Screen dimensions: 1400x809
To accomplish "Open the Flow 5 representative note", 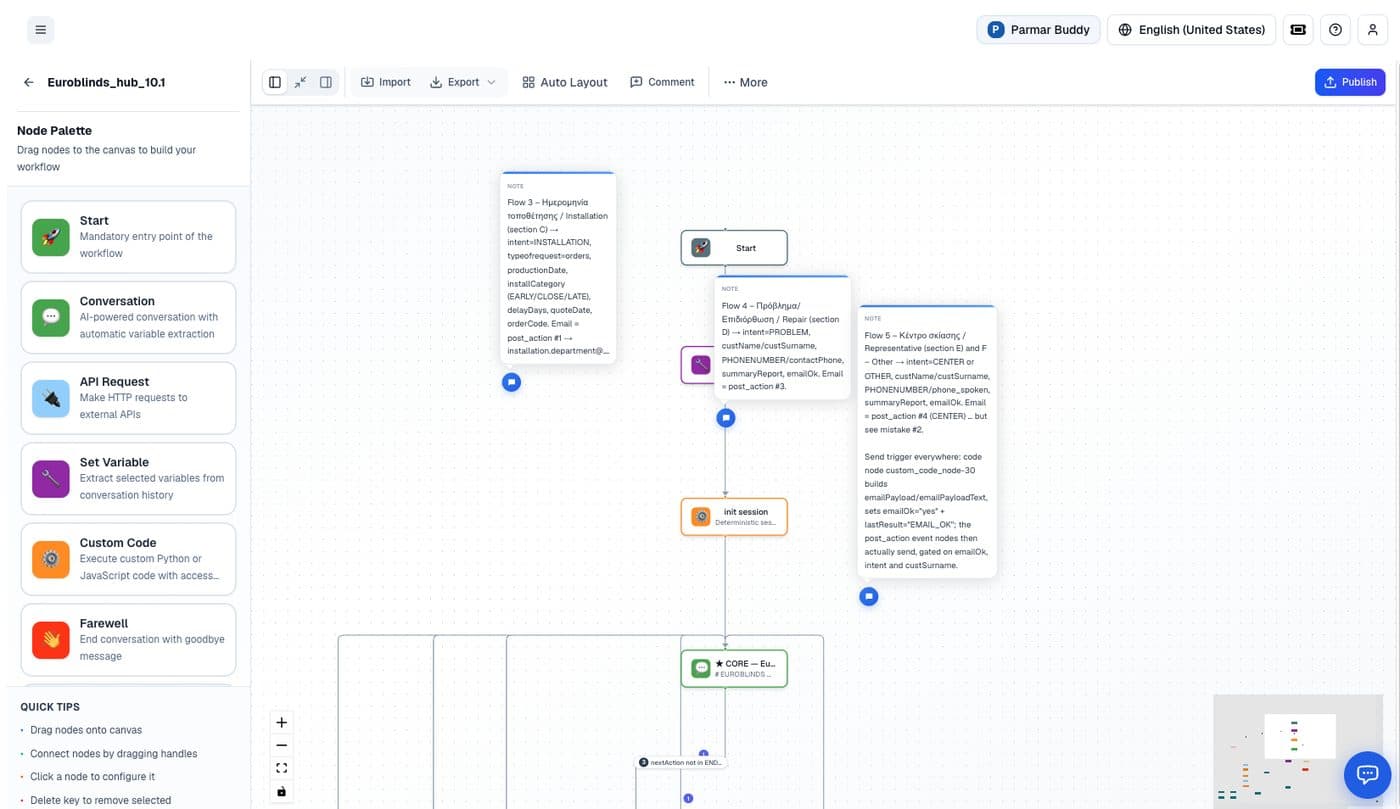I will 927,441.
